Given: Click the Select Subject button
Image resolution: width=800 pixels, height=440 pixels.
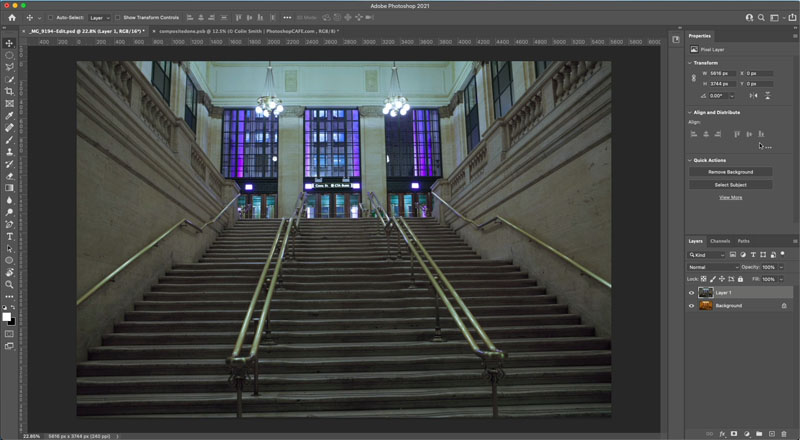Looking at the screenshot, I should coord(730,185).
